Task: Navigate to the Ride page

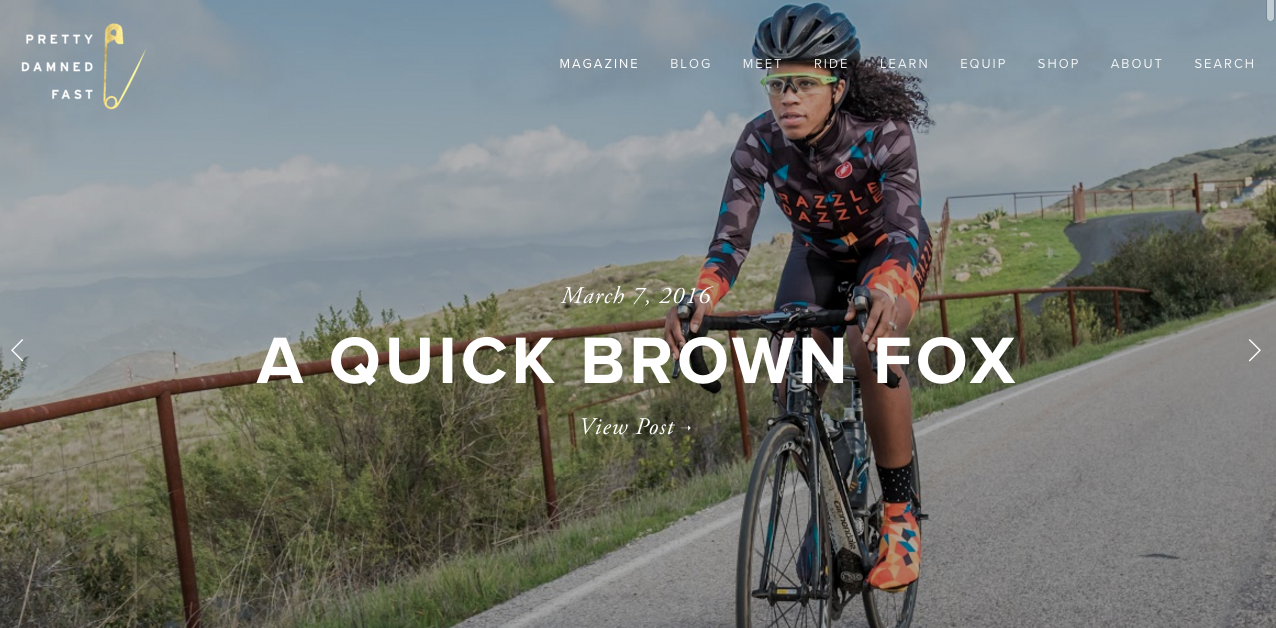Action: pos(831,64)
